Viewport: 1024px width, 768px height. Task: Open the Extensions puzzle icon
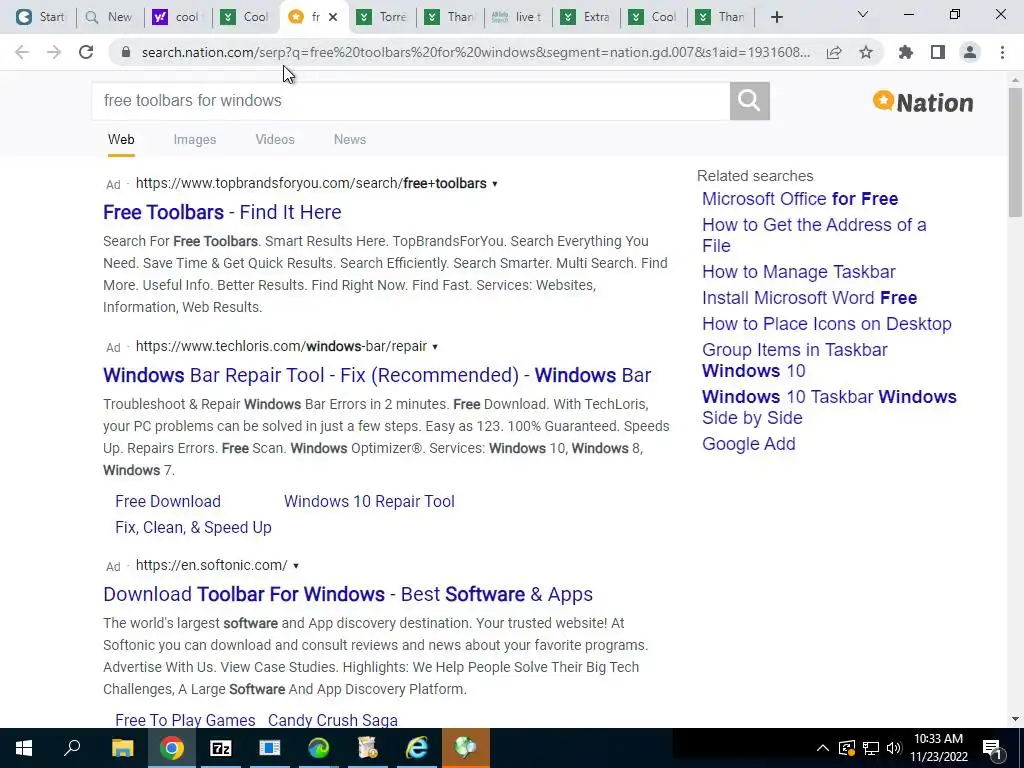[906, 52]
